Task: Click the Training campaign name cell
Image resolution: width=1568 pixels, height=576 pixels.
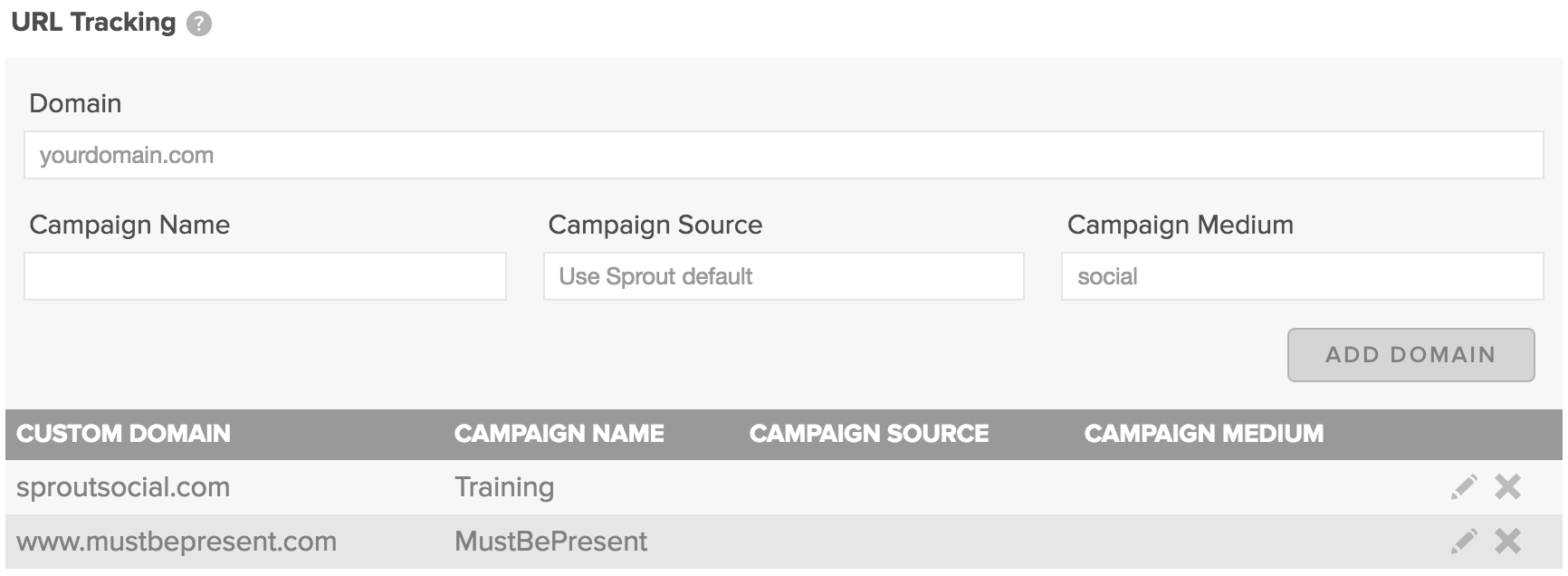Action: 504,487
